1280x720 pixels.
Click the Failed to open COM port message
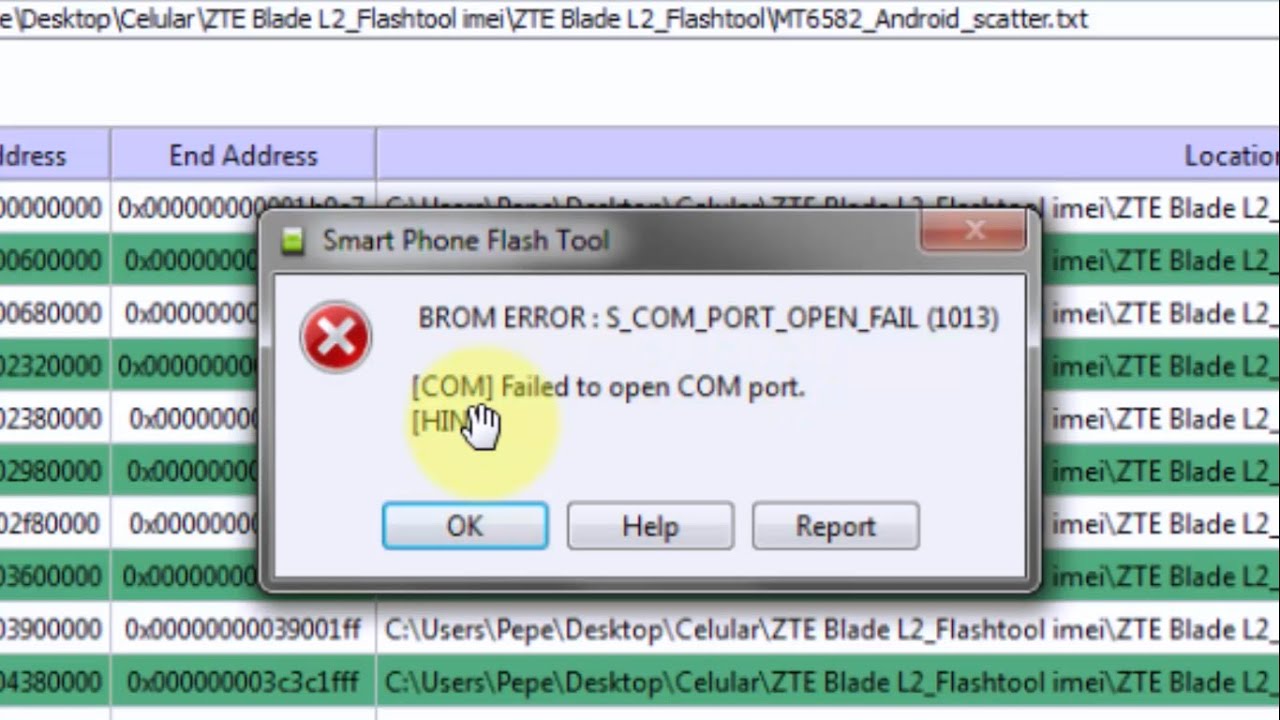click(x=608, y=386)
